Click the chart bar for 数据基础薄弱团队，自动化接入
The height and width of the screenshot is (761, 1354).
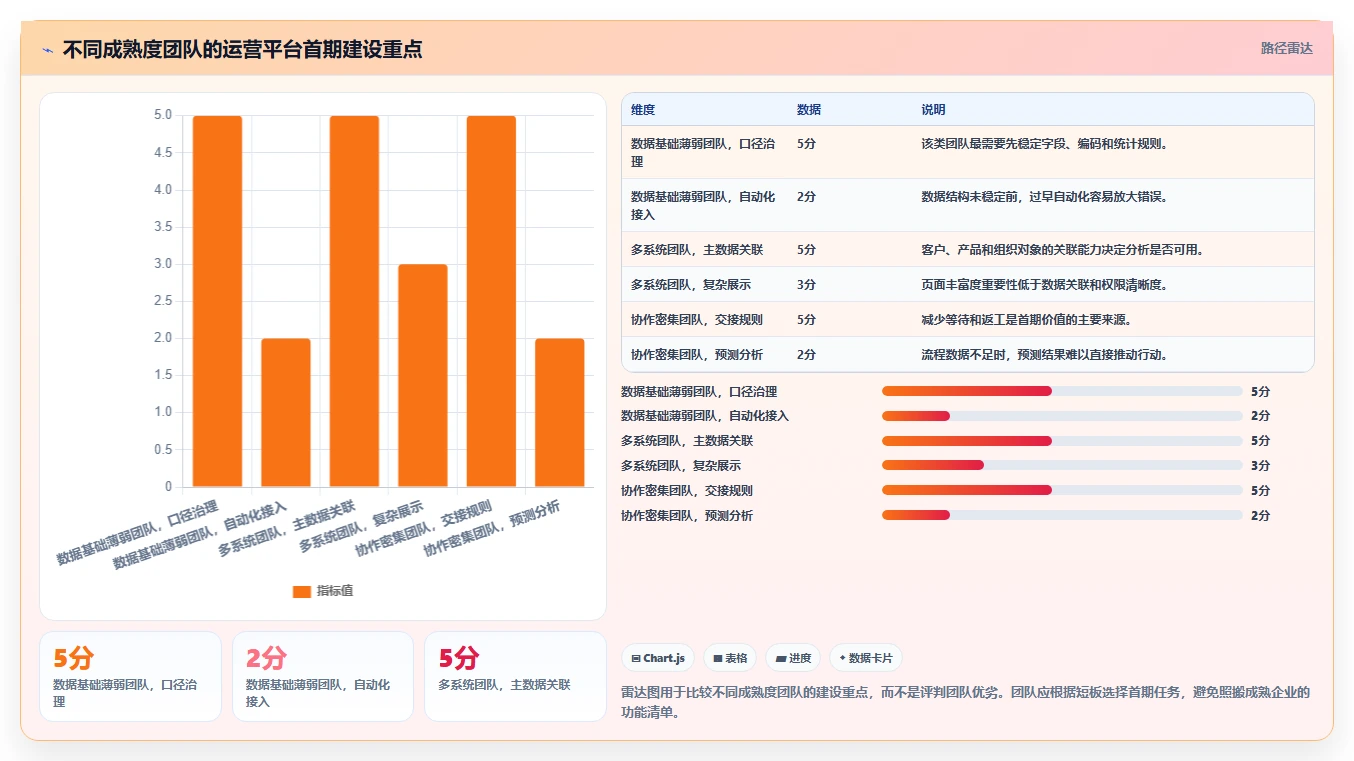point(286,413)
